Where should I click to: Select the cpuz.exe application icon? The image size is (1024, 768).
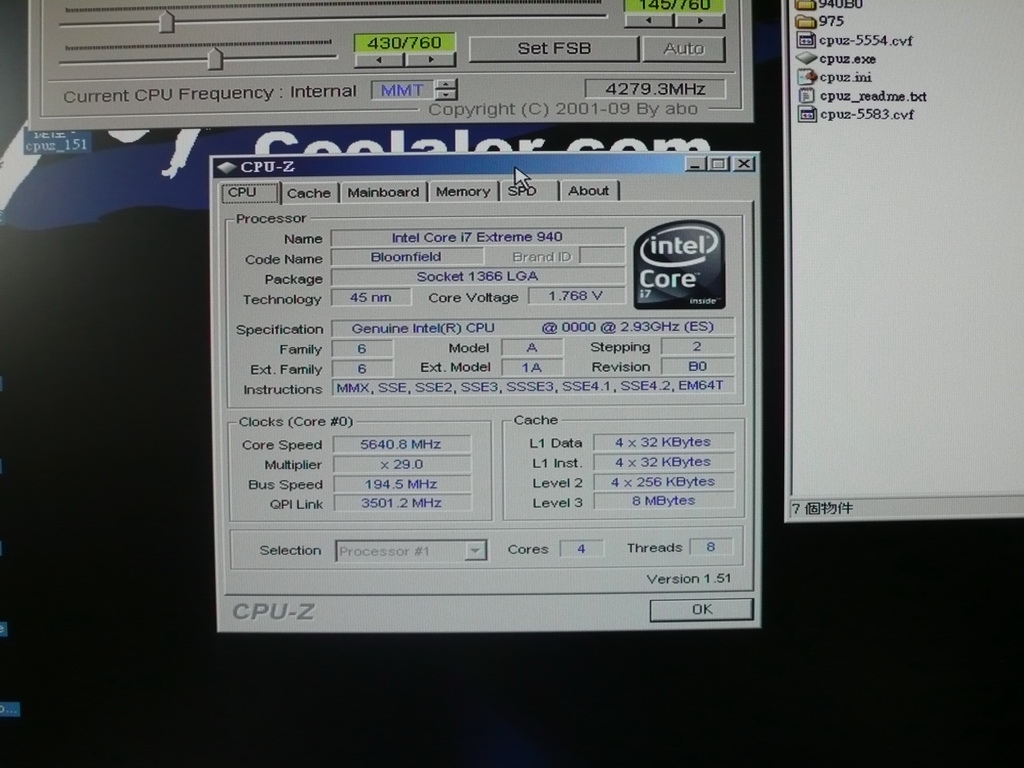pyautogui.click(x=807, y=58)
